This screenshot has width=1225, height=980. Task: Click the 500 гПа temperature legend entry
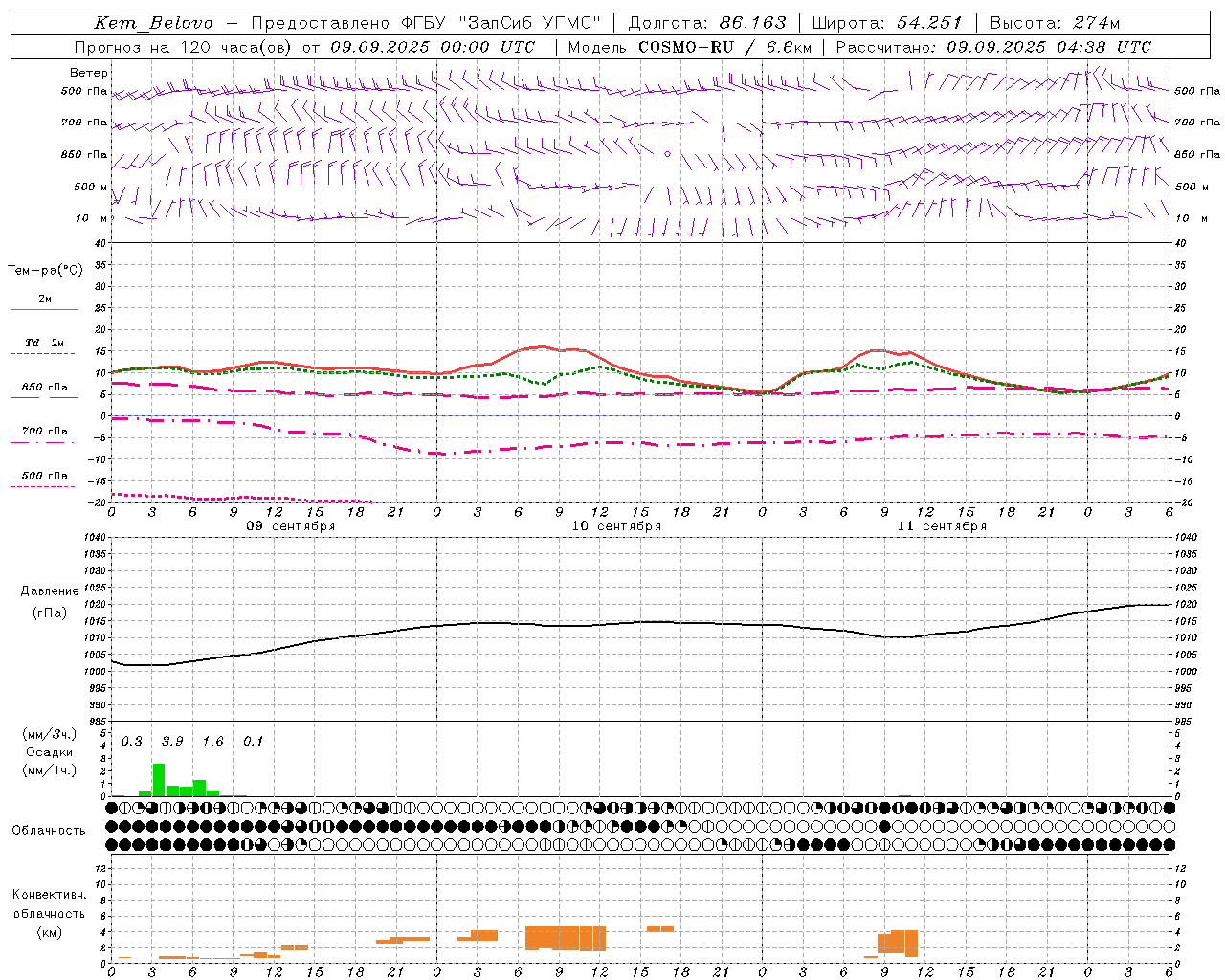pyautogui.click(x=45, y=476)
